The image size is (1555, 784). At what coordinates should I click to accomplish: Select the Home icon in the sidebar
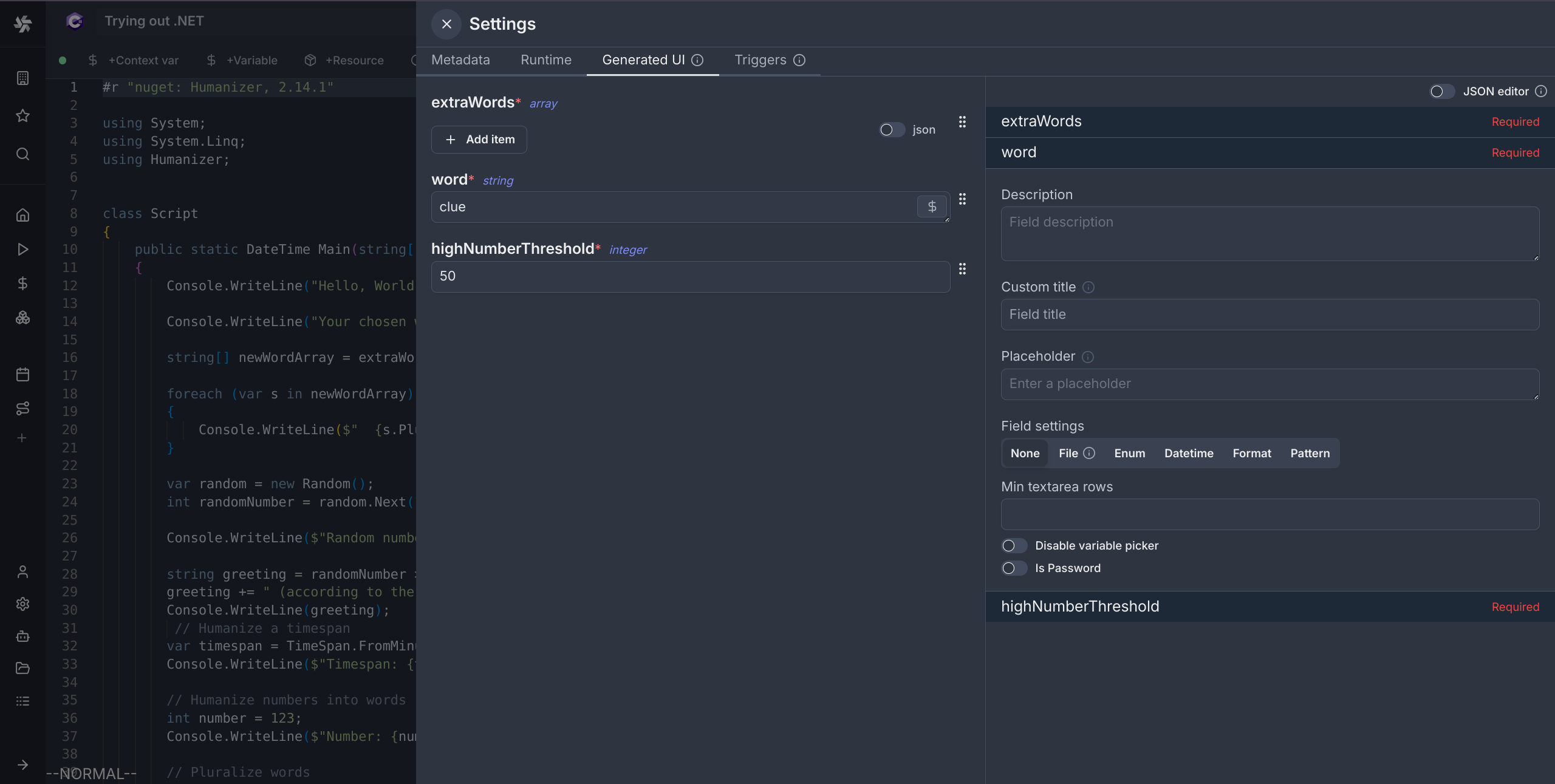tap(22, 214)
